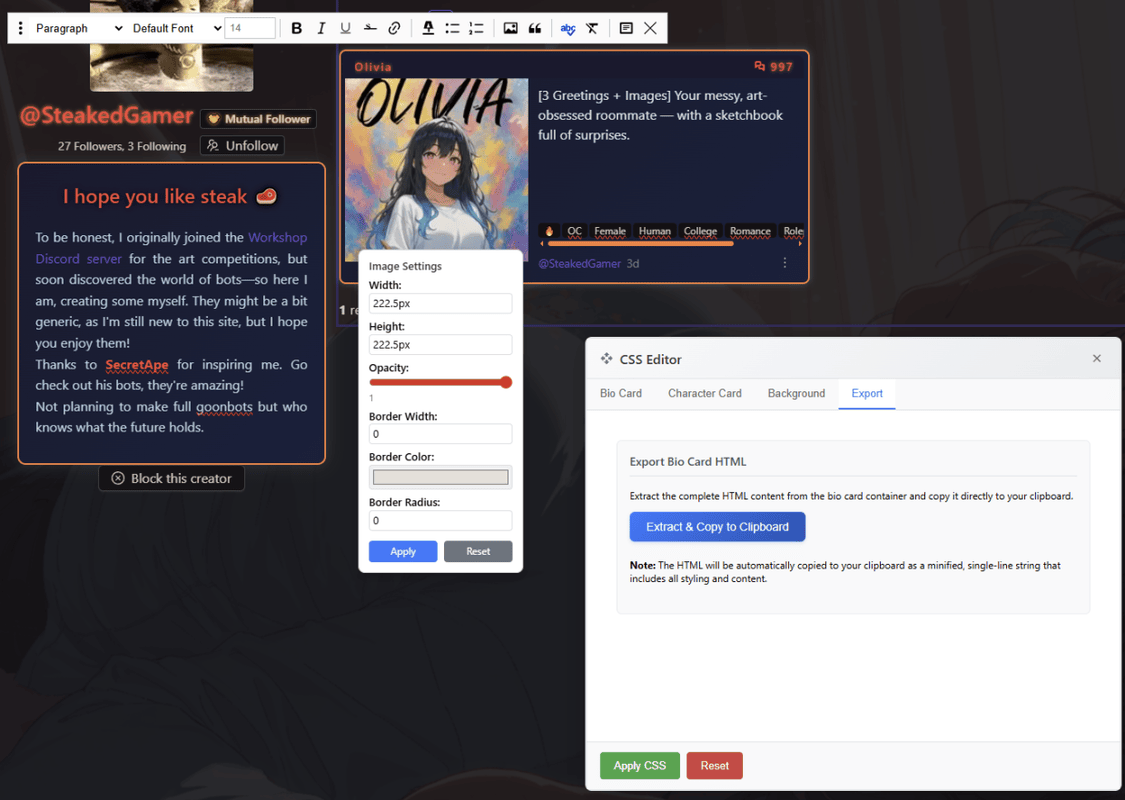Switch to the Bio Card tab
The image size is (1125, 800).
[621, 393]
